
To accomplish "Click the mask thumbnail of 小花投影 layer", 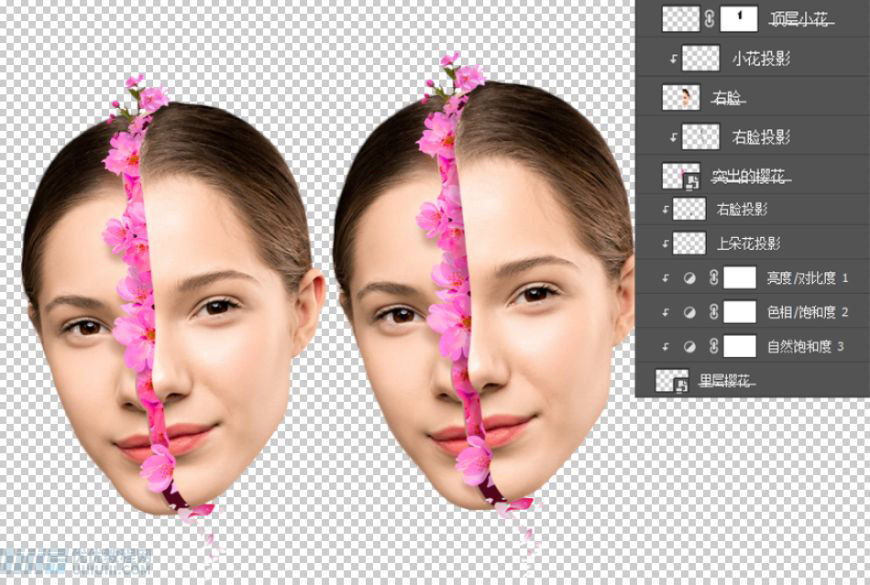I will click(700, 60).
